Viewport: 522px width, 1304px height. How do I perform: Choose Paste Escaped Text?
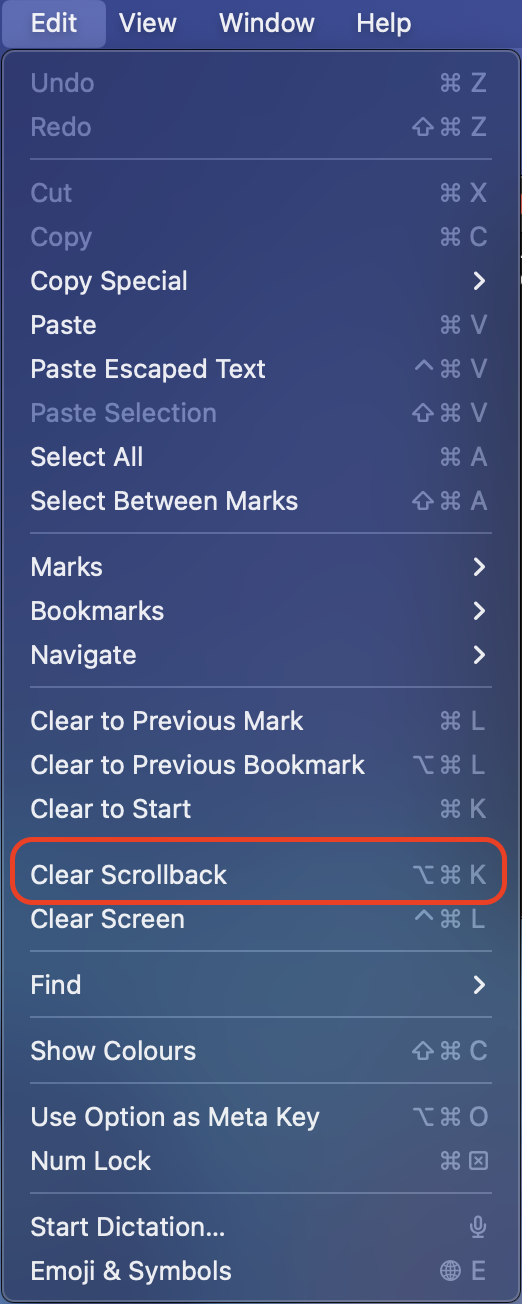pyautogui.click(x=259, y=369)
